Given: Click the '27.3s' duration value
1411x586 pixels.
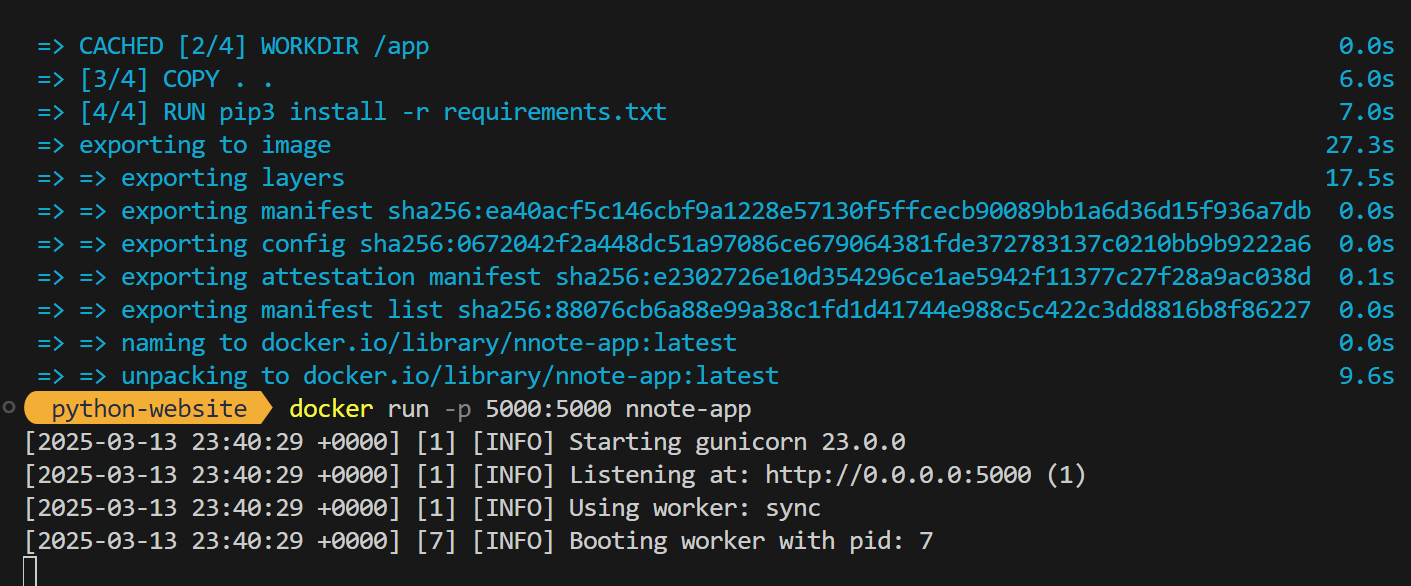Looking at the screenshot, I should click(1360, 145).
